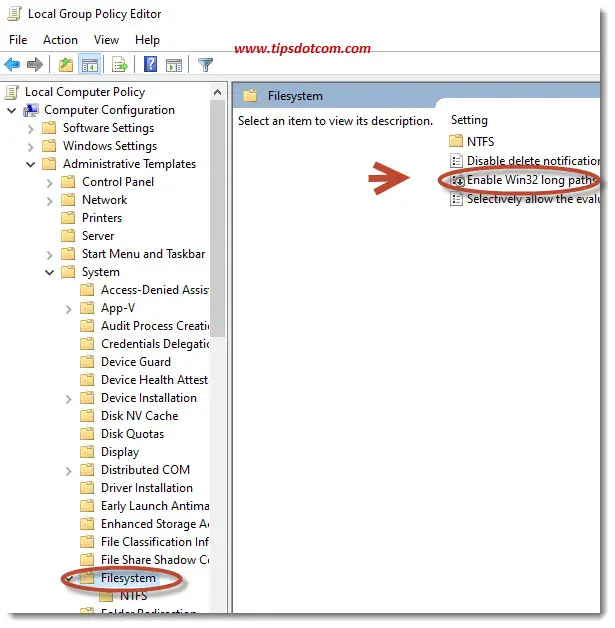Screen dimensions: 615x628
Task: Open the View menu
Action: 107,40
